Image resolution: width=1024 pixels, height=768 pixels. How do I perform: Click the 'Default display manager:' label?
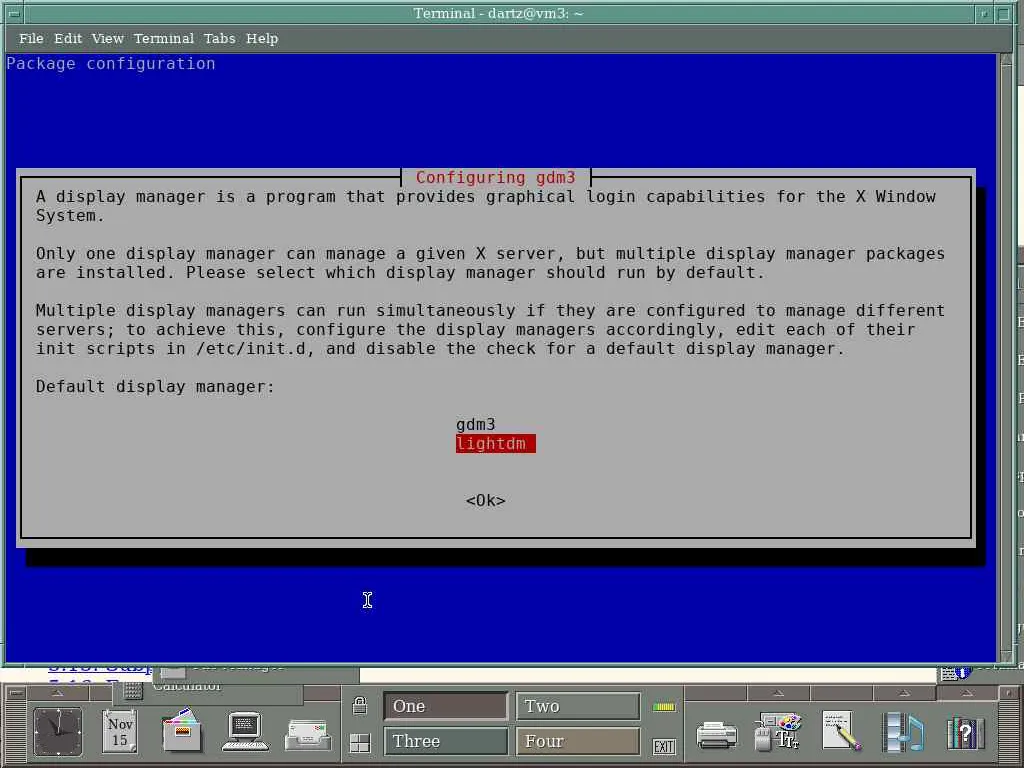pos(155,387)
